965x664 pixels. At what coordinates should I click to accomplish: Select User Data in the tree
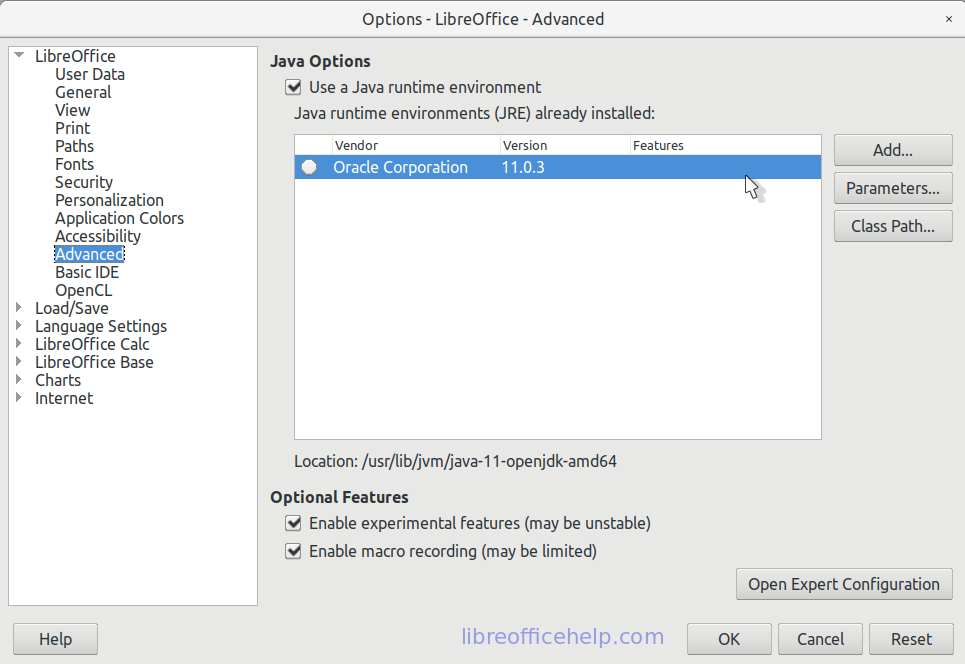tap(90, 74)
